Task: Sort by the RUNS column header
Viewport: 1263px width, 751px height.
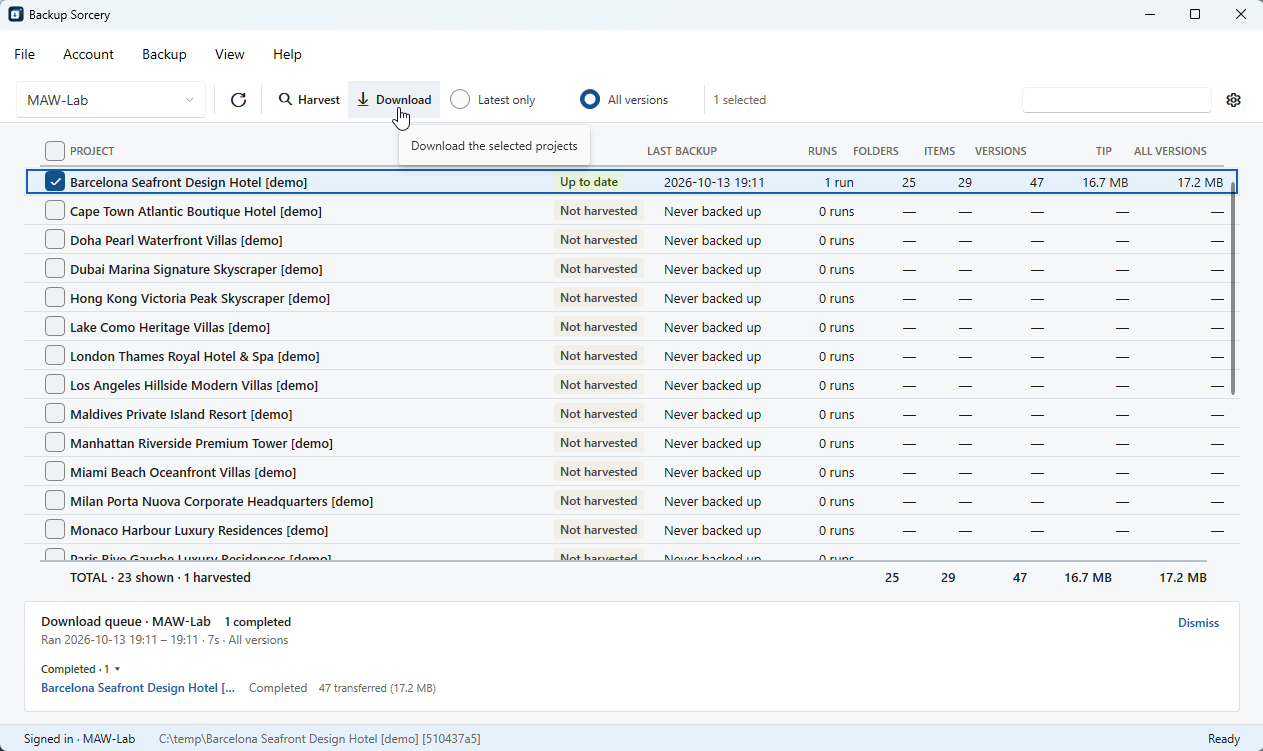Action: [822, 151]
